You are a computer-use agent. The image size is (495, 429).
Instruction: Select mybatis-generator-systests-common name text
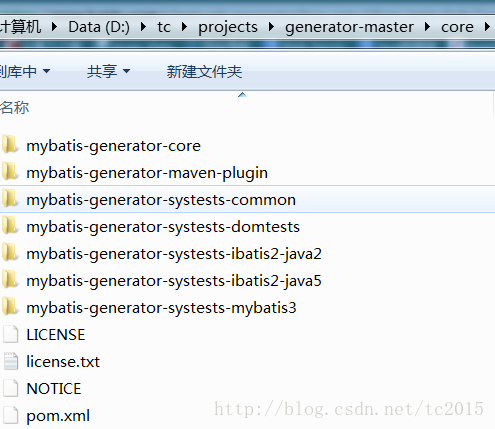161,200
